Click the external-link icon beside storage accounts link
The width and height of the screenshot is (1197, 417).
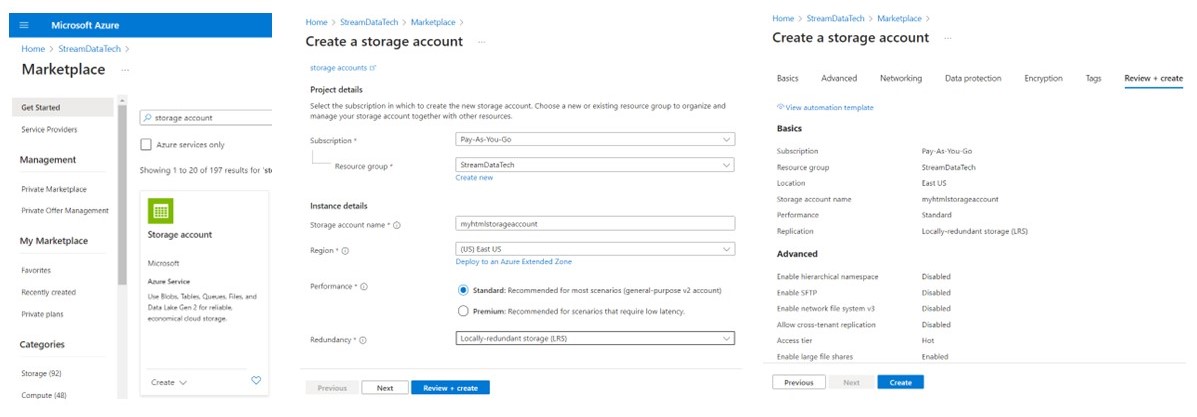click(x=373, y=68)
